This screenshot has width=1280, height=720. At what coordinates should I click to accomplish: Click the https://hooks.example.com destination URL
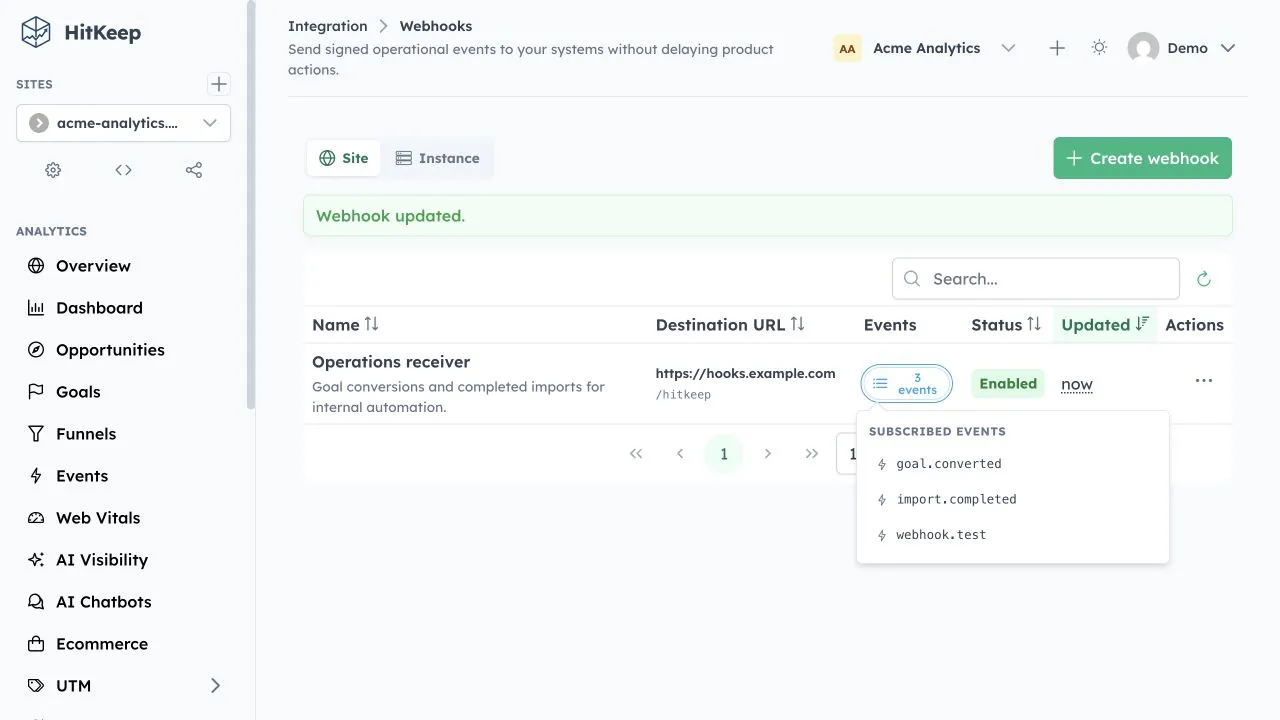pos(745,373)
